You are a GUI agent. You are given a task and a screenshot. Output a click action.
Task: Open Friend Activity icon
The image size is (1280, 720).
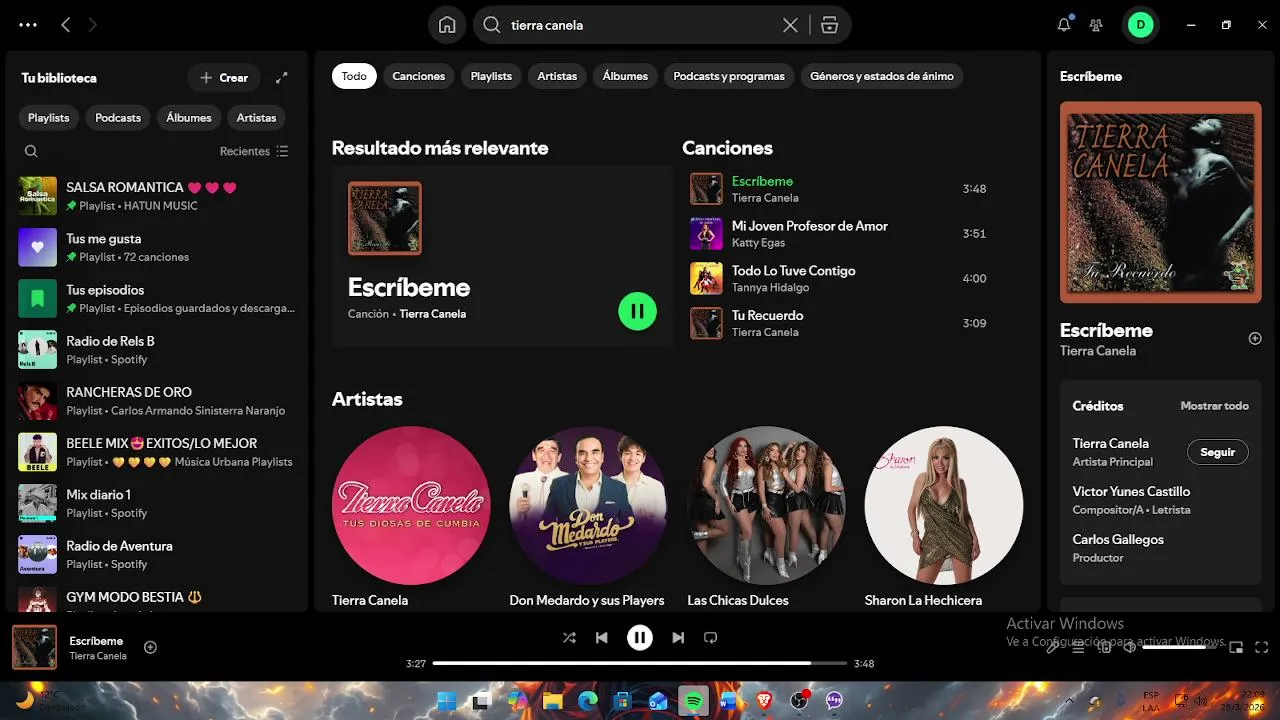[1097, 25]
